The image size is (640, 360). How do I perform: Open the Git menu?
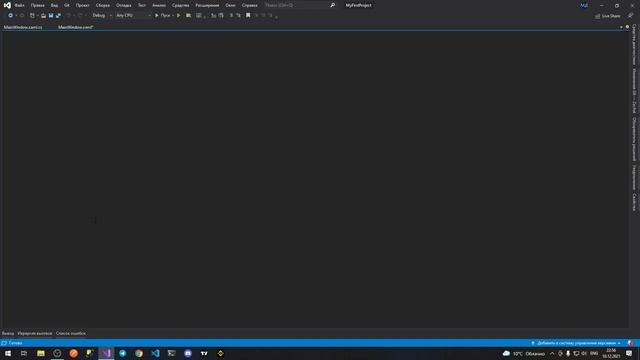(67, 5)
